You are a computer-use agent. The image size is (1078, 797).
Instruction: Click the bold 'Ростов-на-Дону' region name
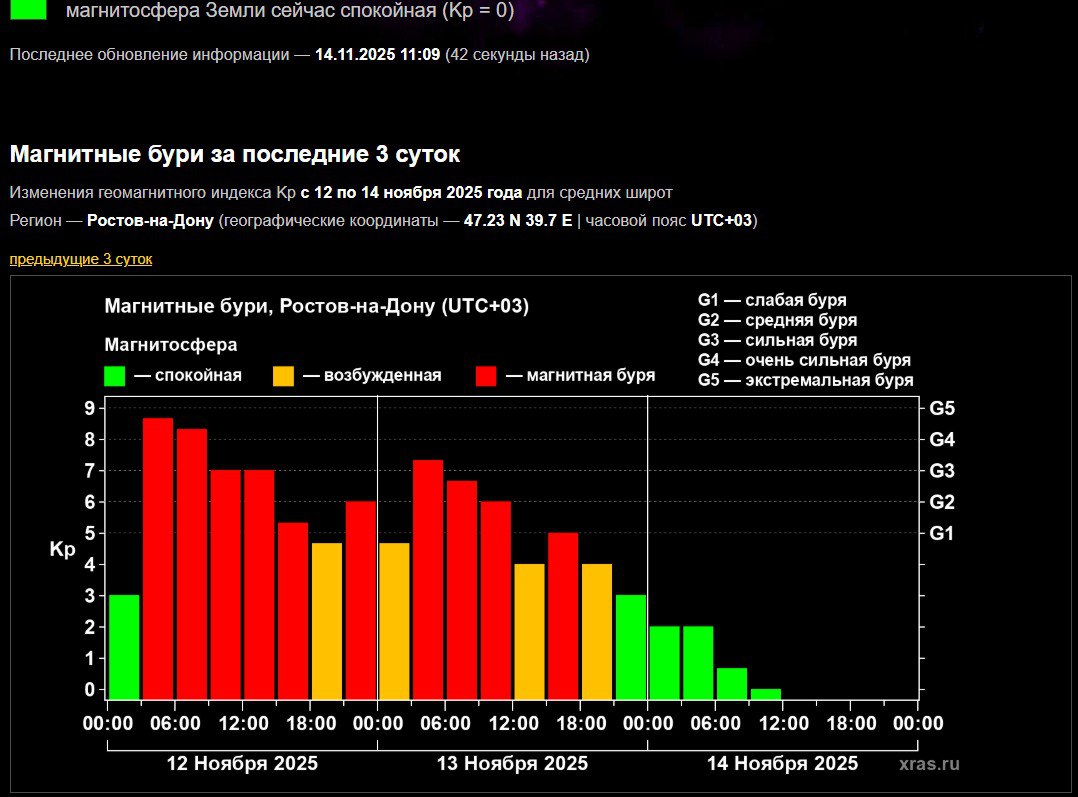pyautogui.click(x=150, y=221)
